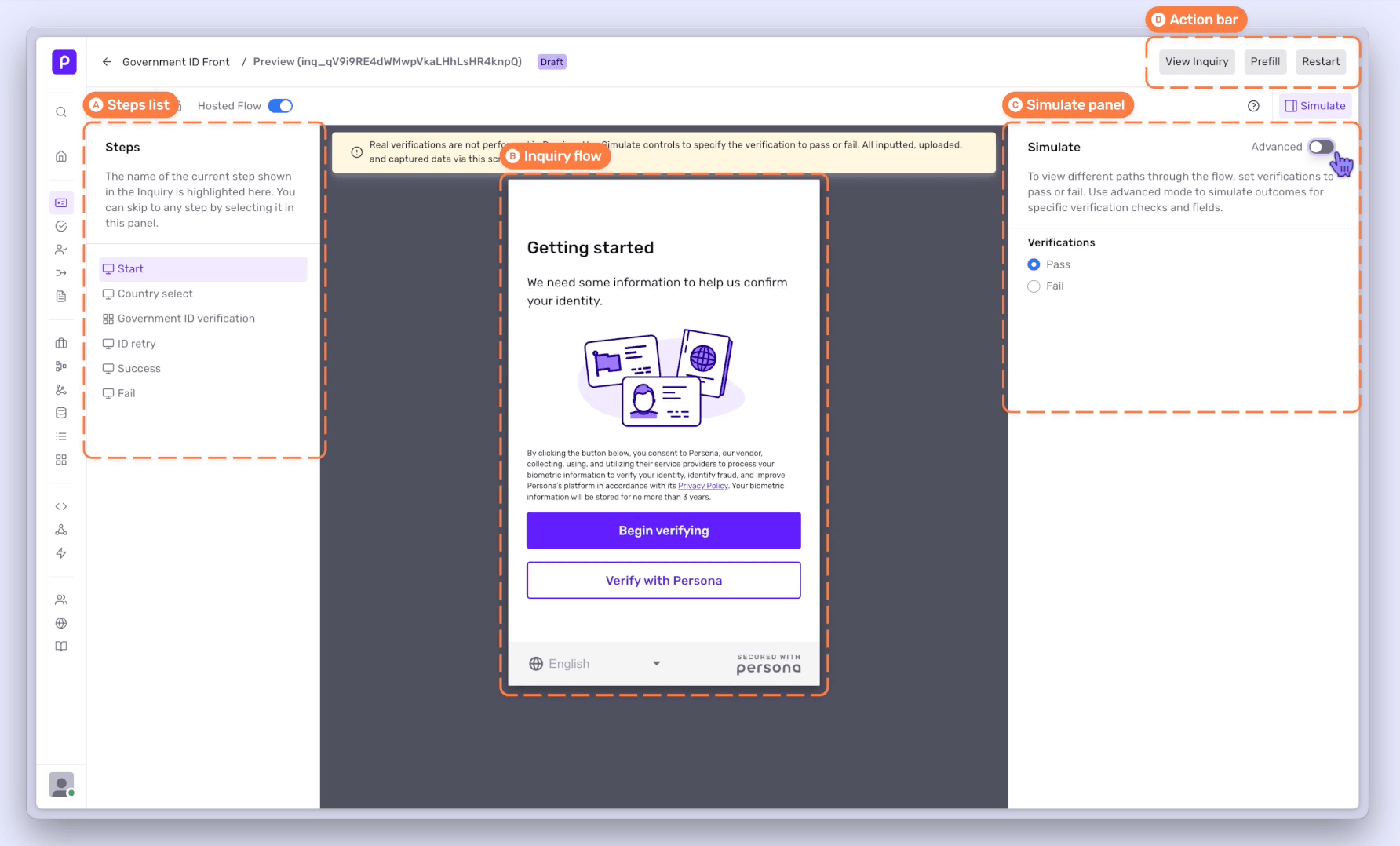Click the View Inquiry button
The width and height of the screenshot is (1400, 846).
[x=1197, y=62]
